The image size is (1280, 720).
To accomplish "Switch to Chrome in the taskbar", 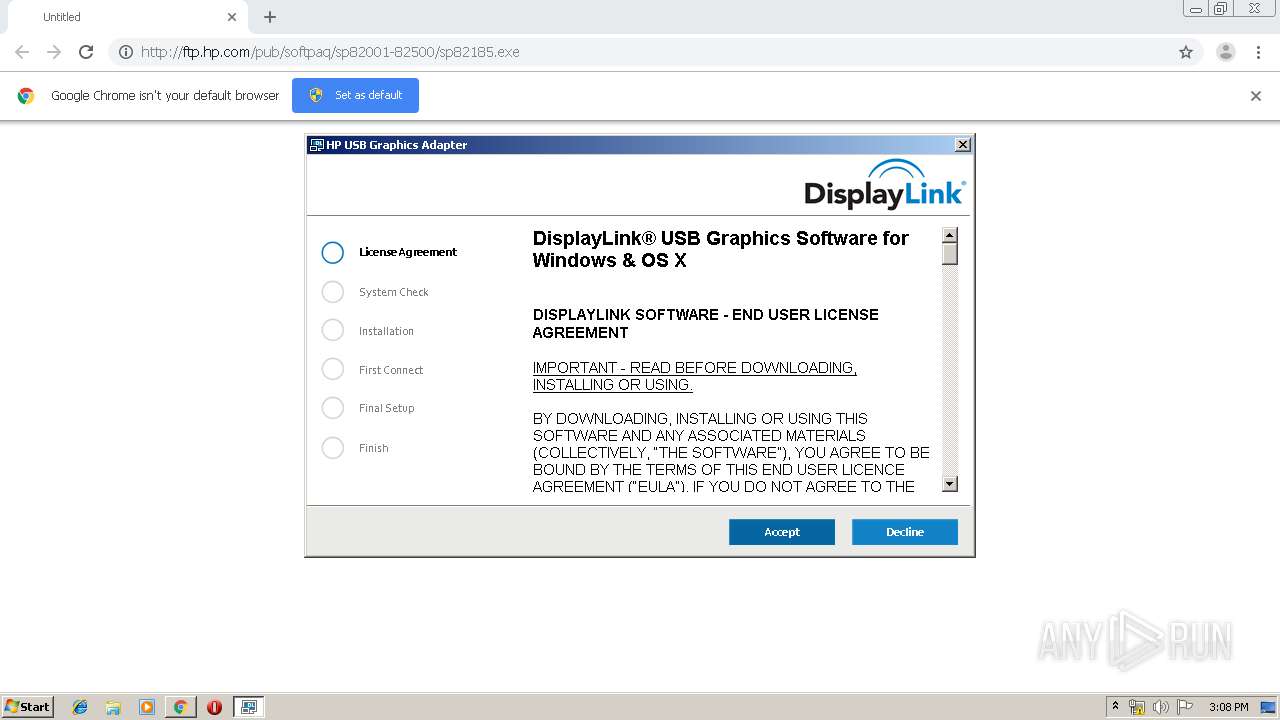I will tap(180, 707).
